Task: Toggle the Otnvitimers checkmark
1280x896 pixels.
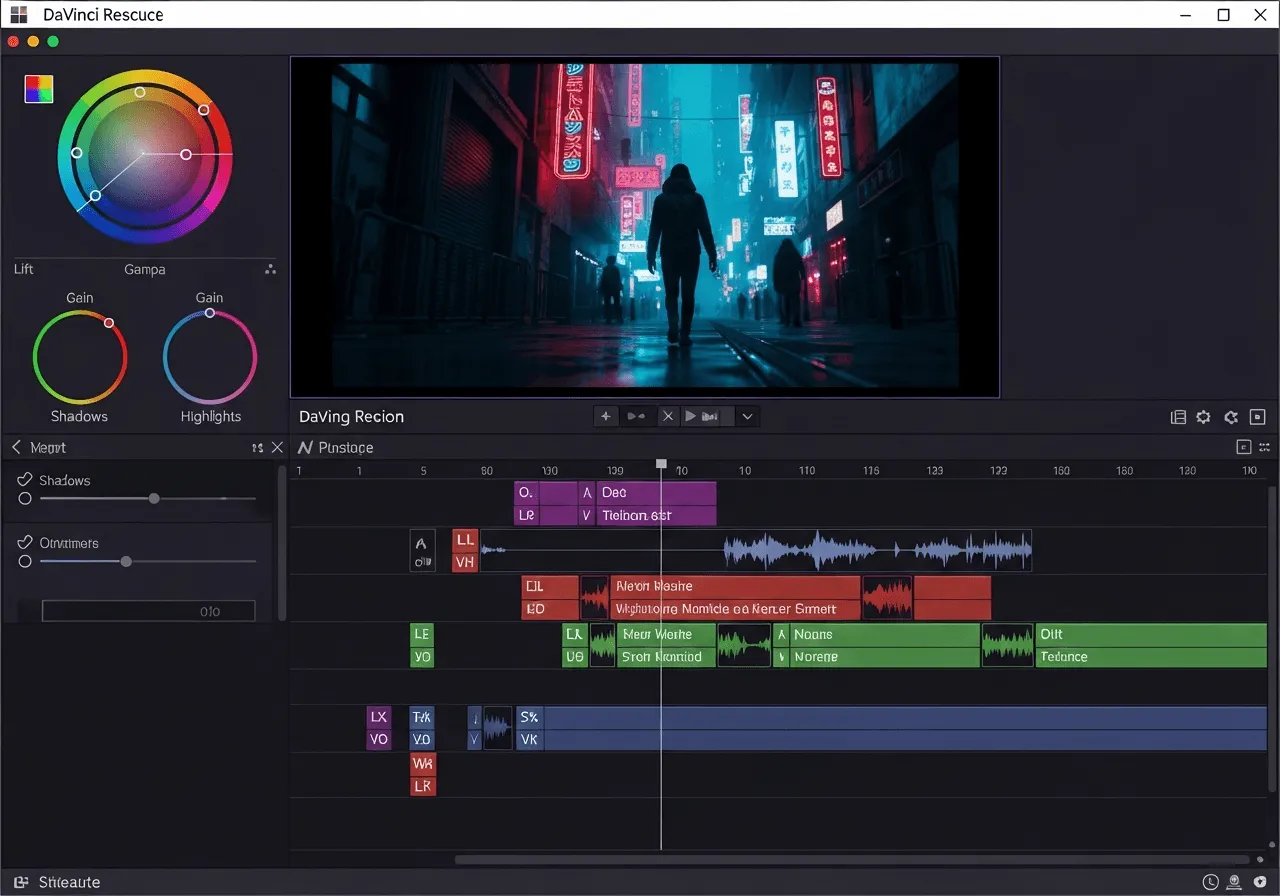Action: tap(26, 542)
